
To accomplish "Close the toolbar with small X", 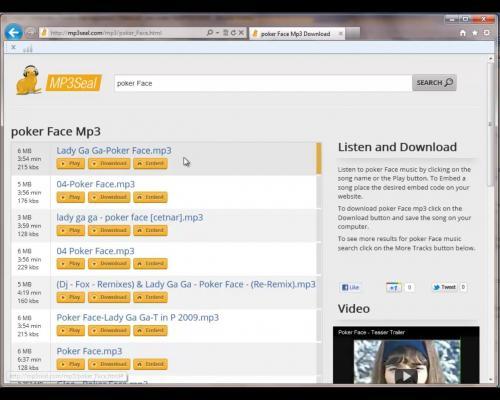I will click(x=13, y=47).
